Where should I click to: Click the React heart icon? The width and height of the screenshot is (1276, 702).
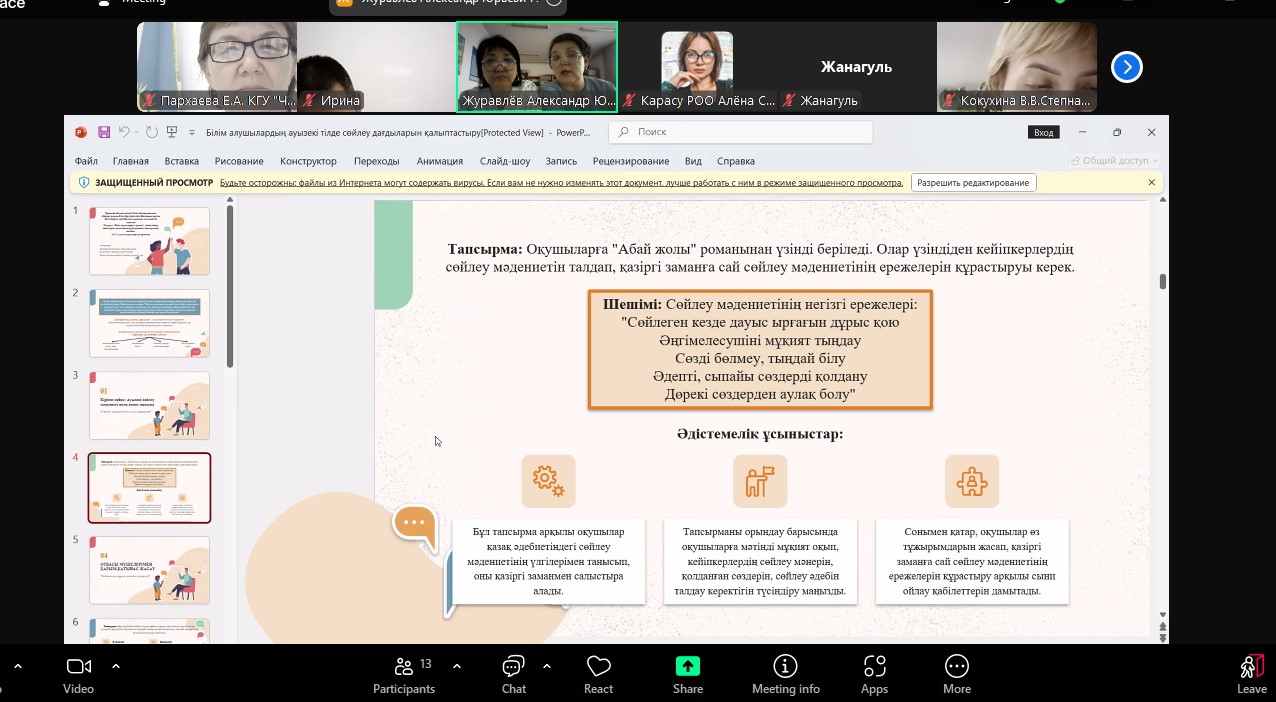(x=598, y=667)
